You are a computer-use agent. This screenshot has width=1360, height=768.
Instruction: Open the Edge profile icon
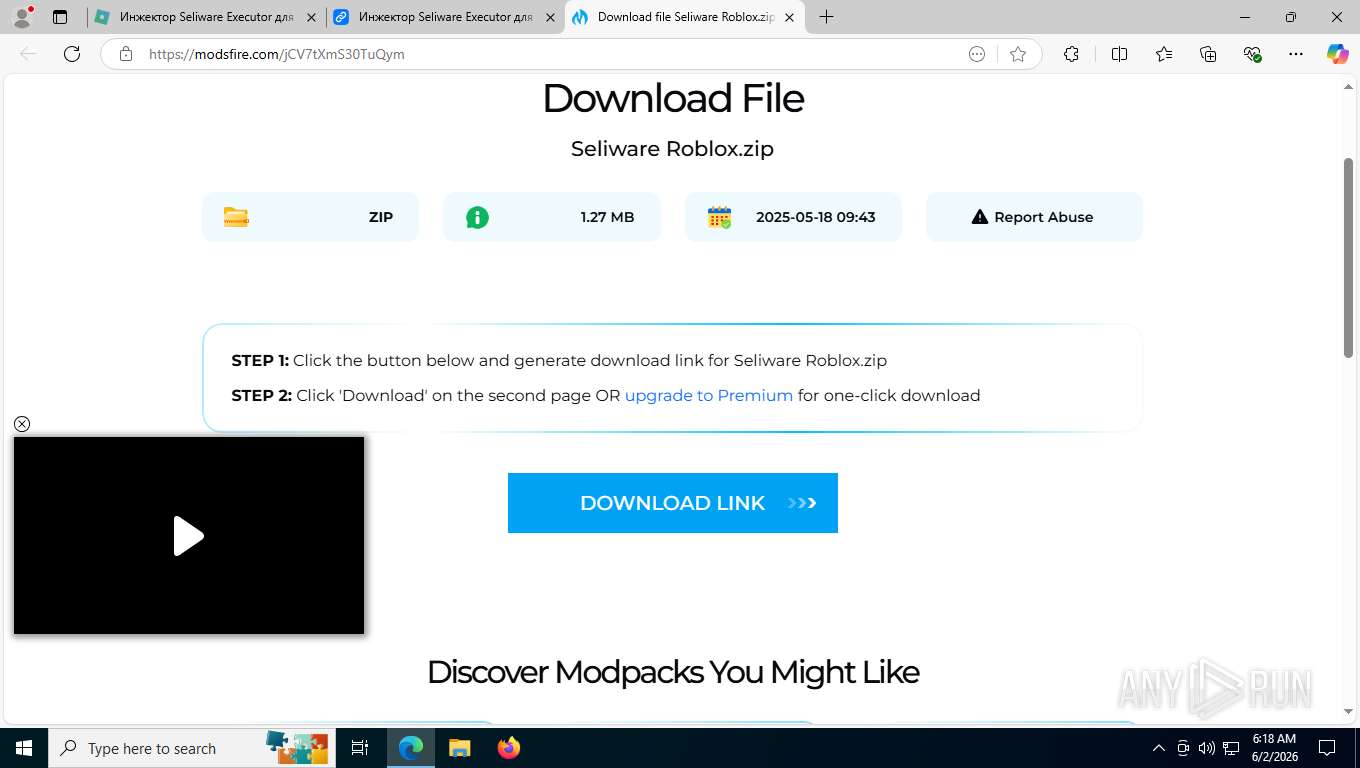click(22, 17)
